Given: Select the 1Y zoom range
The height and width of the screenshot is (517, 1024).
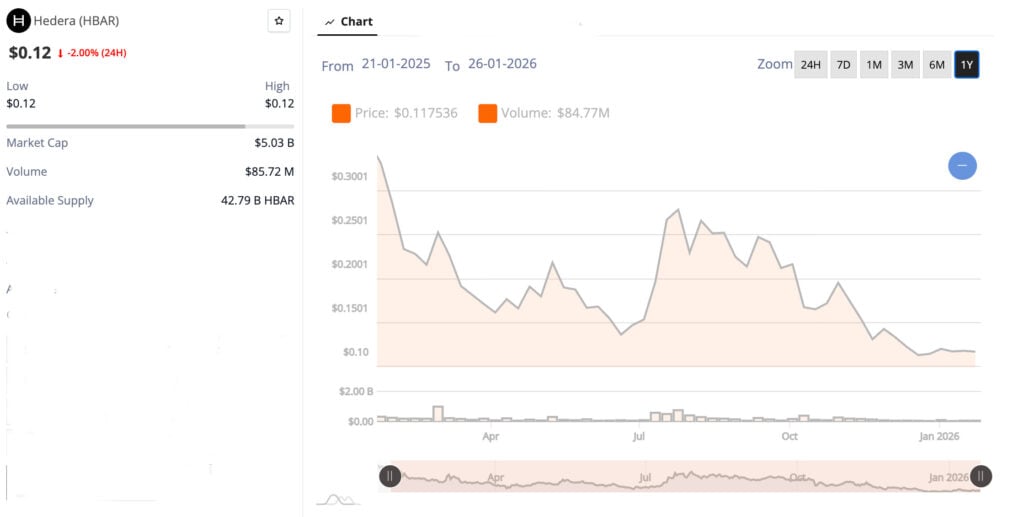Looking at the screenshot, I should click(966, 65).
